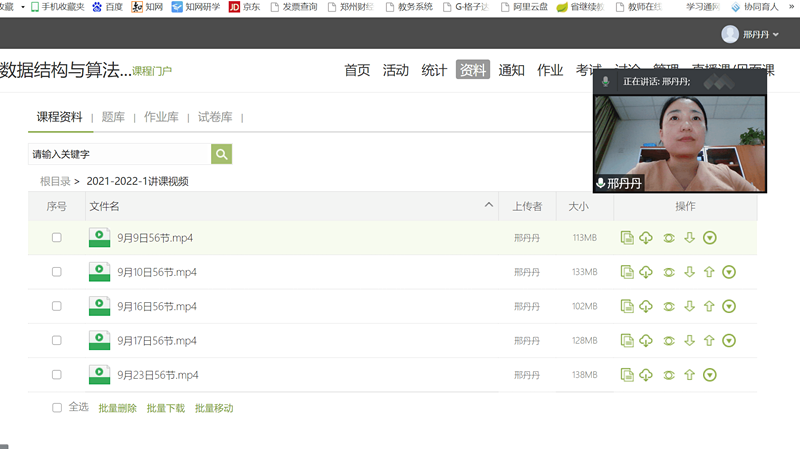Cloud-download 9月16日56节.mp4
This screenshot has height=449, width=800.
(x=646, y=306)
